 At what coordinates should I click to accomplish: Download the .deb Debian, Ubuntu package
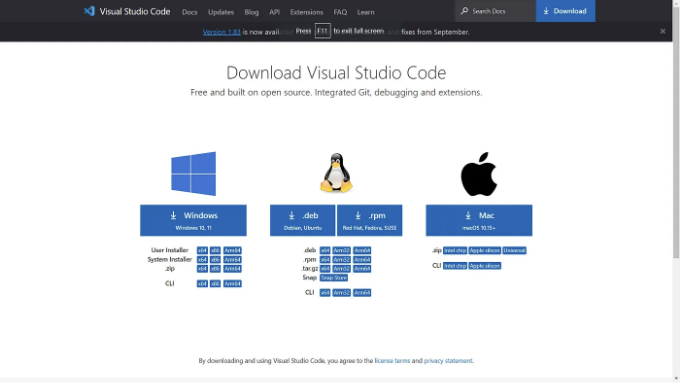pyautogui.click(x=303, y=220)
